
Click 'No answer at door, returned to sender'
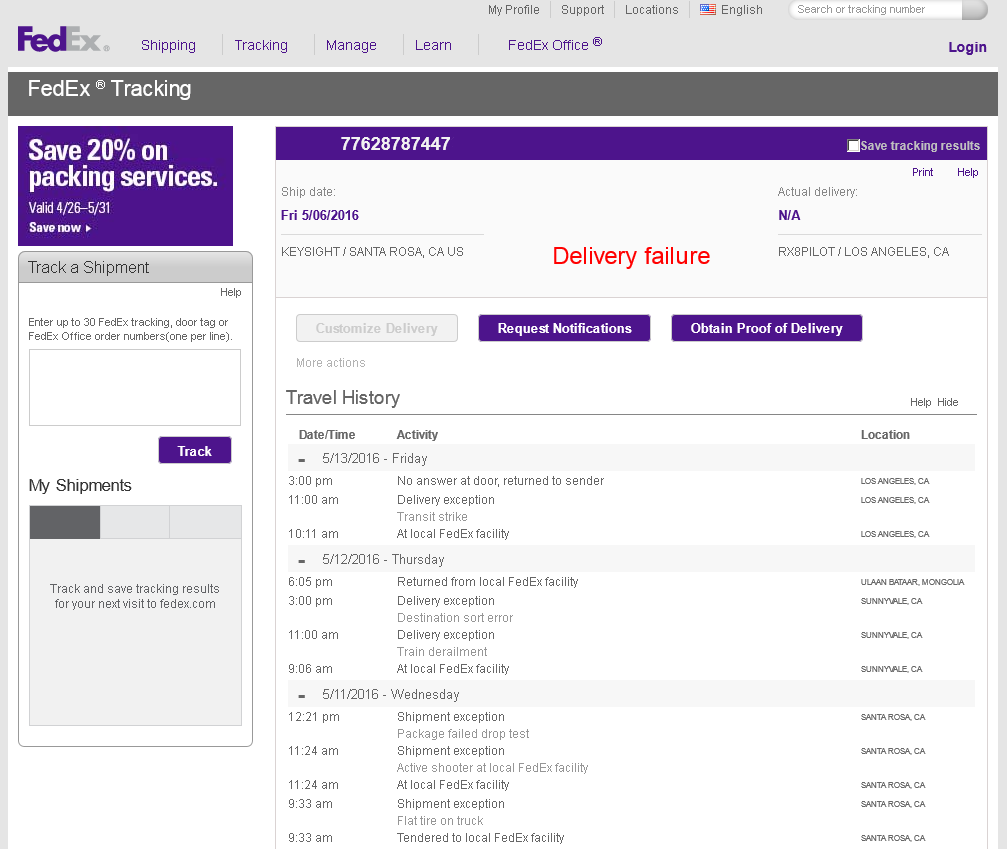tap(500, 481)
